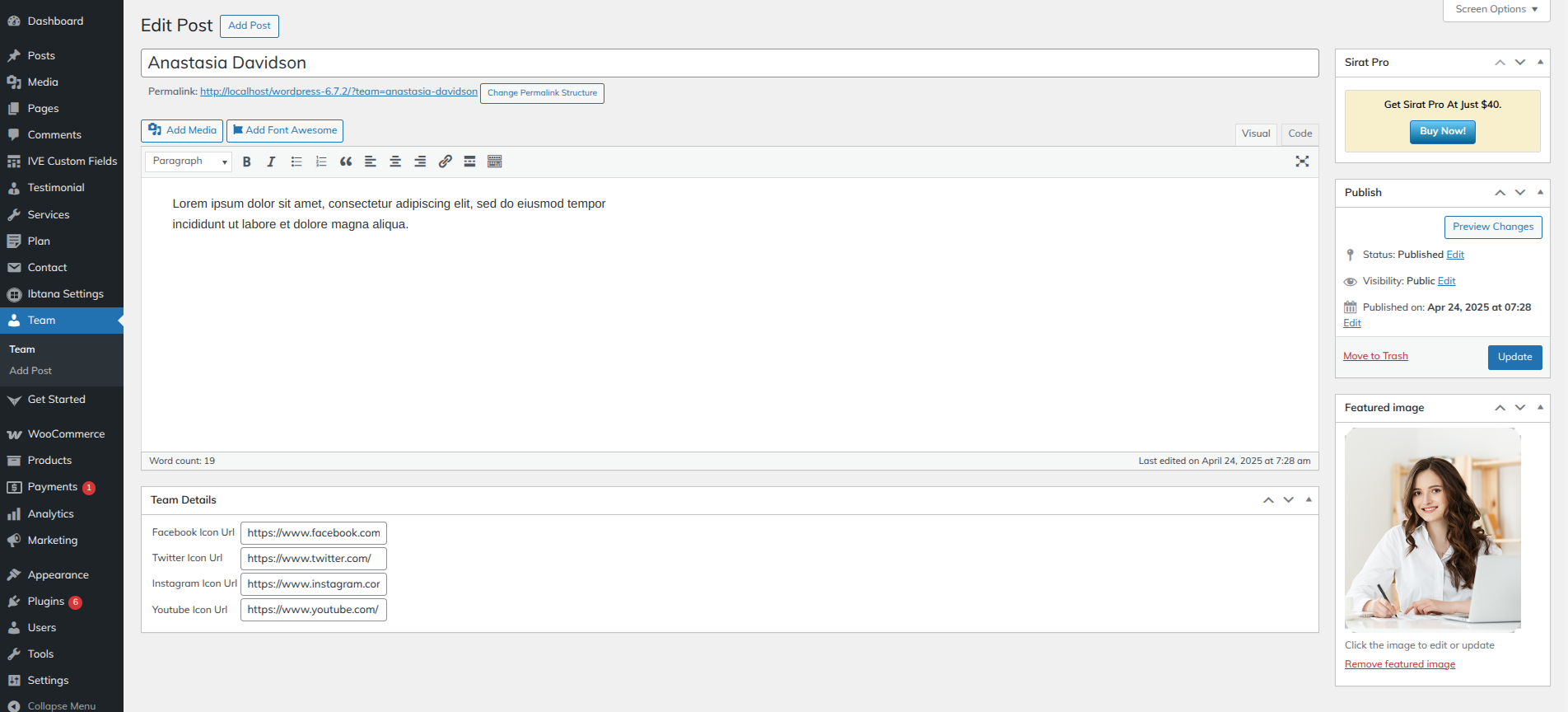Open WooCommerce in the admin sidebar
Viewport: 1568px width, 712px height.
click(66, 434)
